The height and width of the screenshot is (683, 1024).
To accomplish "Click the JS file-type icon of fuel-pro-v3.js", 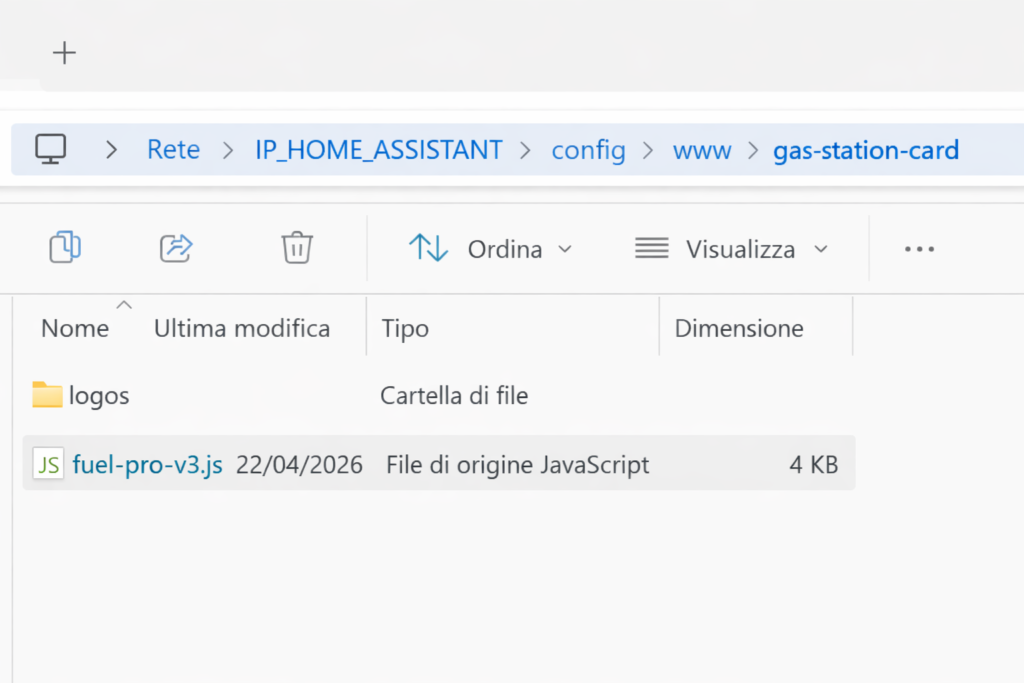I will 47,464.
